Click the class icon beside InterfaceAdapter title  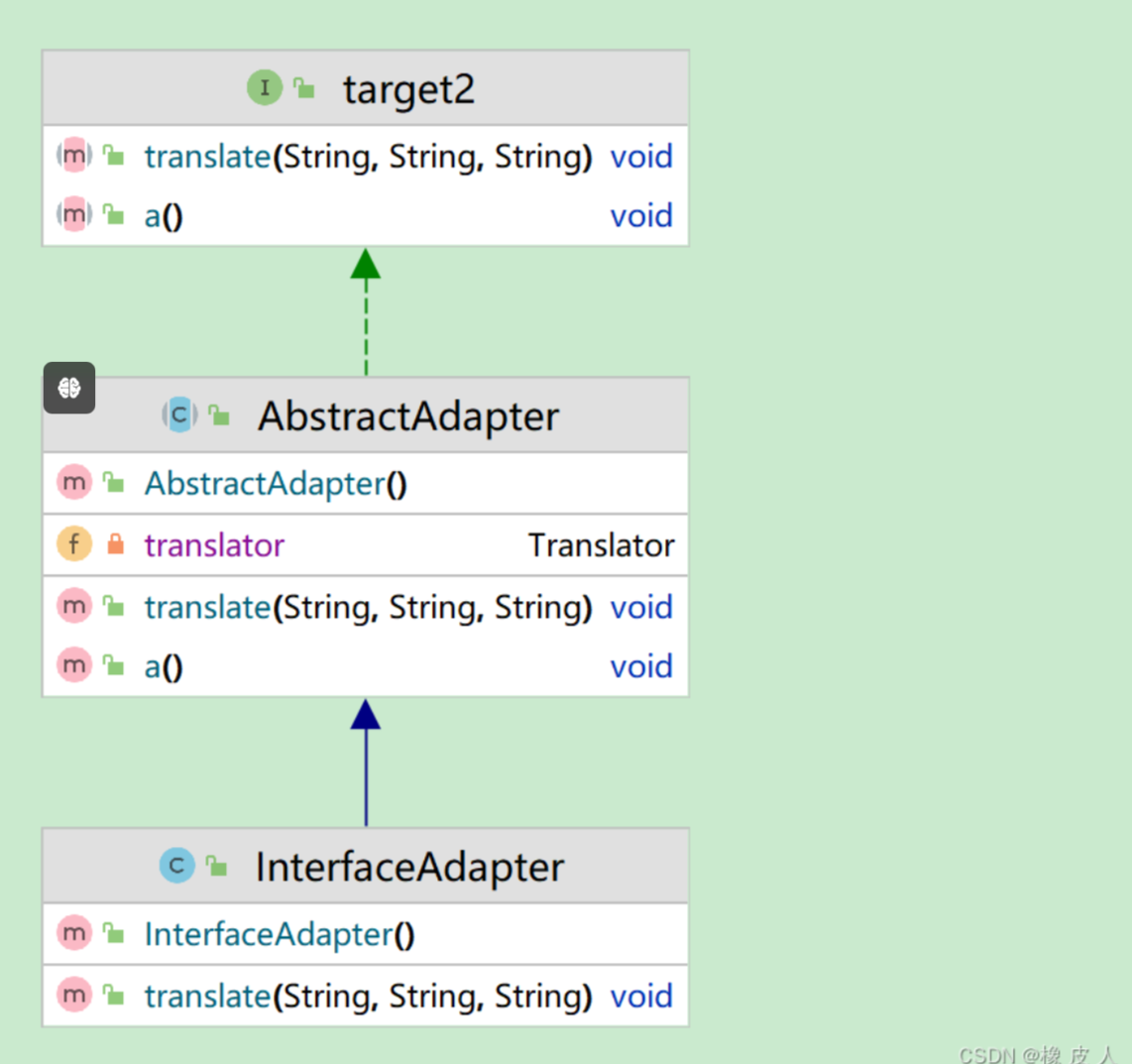point(176,866)
